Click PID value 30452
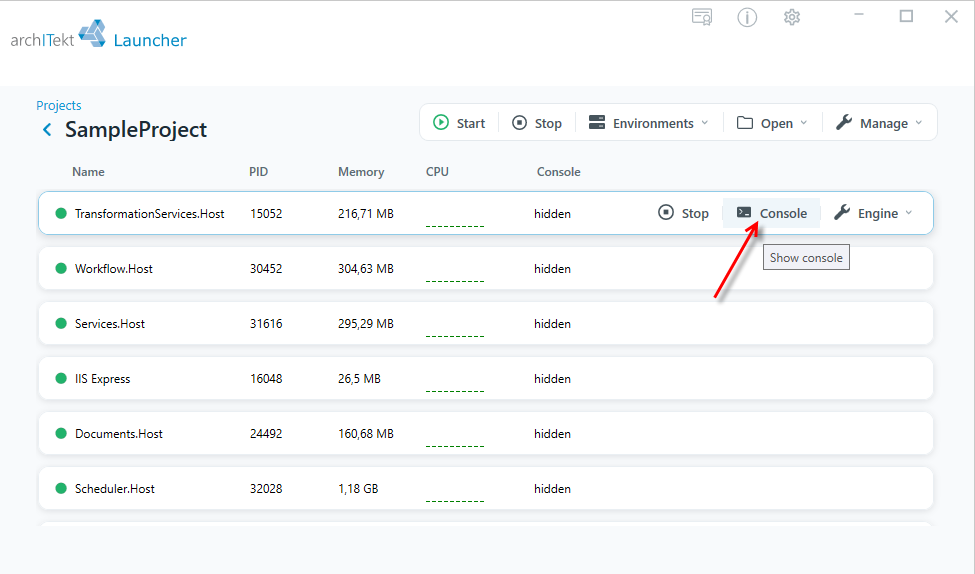 tap(266, 269)
